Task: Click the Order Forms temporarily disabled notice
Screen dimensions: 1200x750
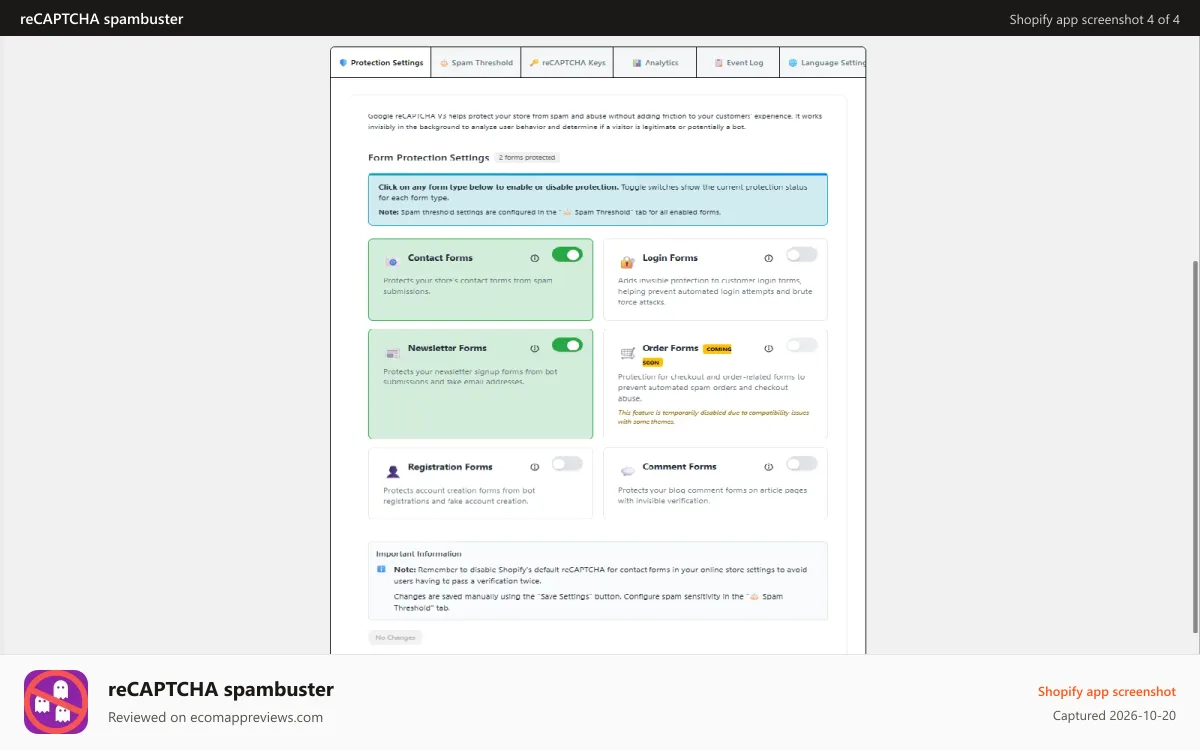Action: (x=714, y=417)
